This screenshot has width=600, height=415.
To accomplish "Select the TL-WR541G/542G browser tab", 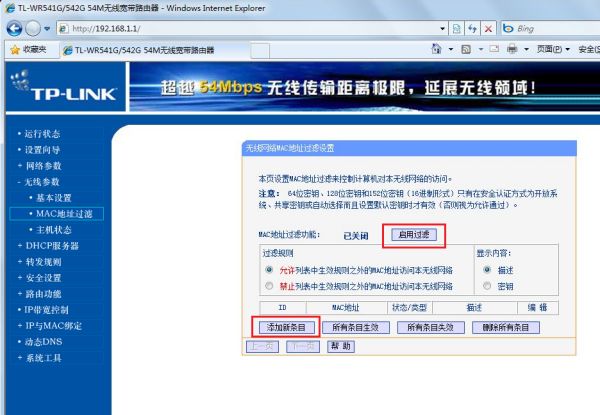I will [155, 50].
